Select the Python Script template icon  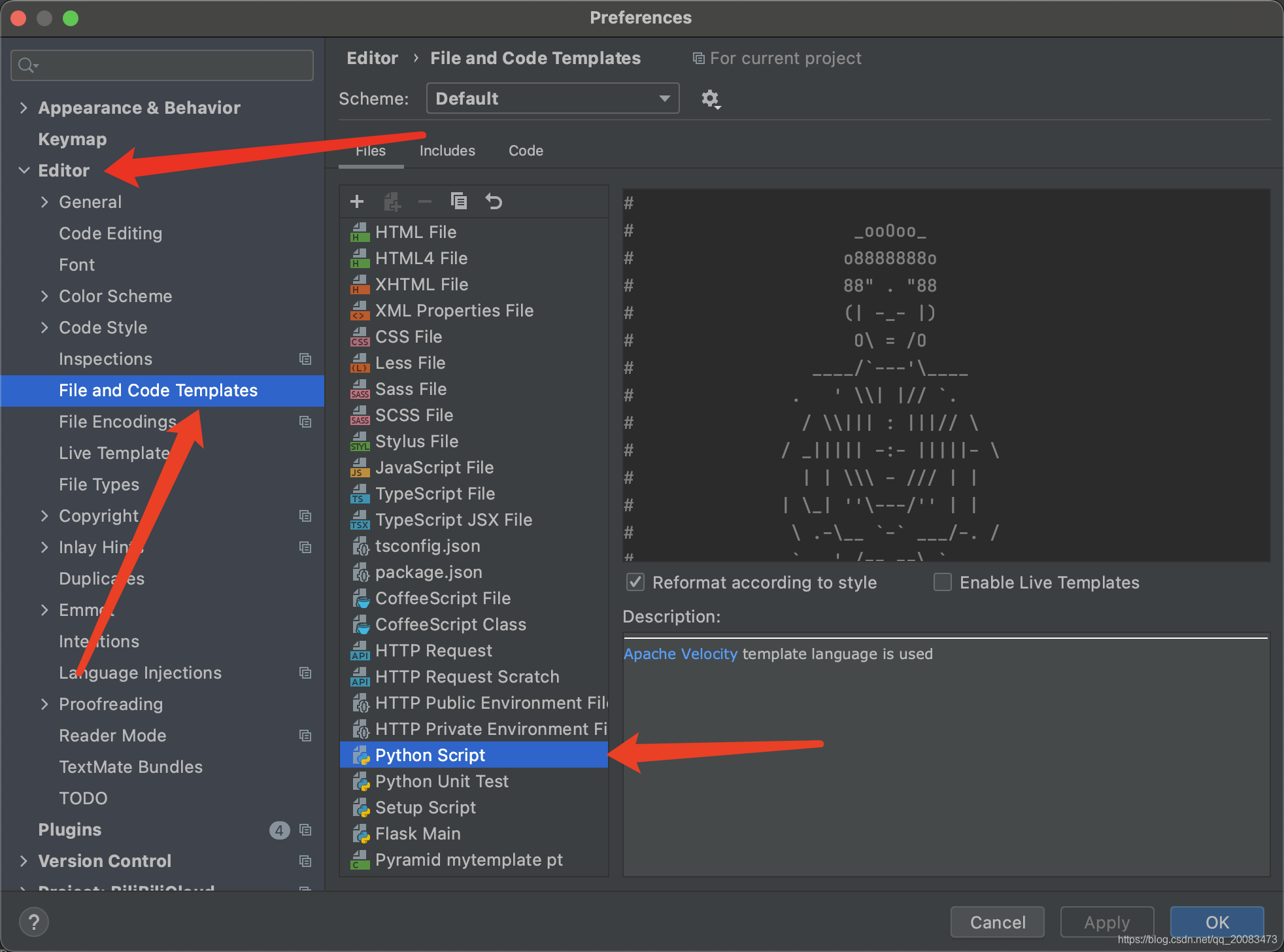(360, 755)
